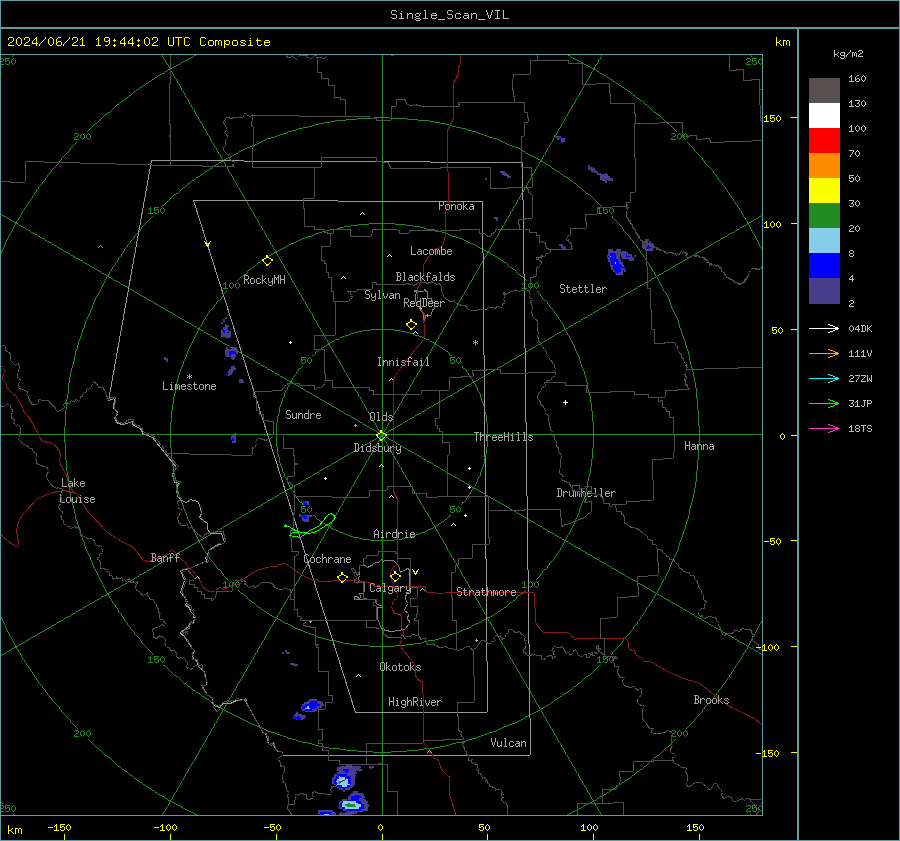The image size is (900, 841).
Task: Click the Sundre label
Action: [x=303, y=415]
